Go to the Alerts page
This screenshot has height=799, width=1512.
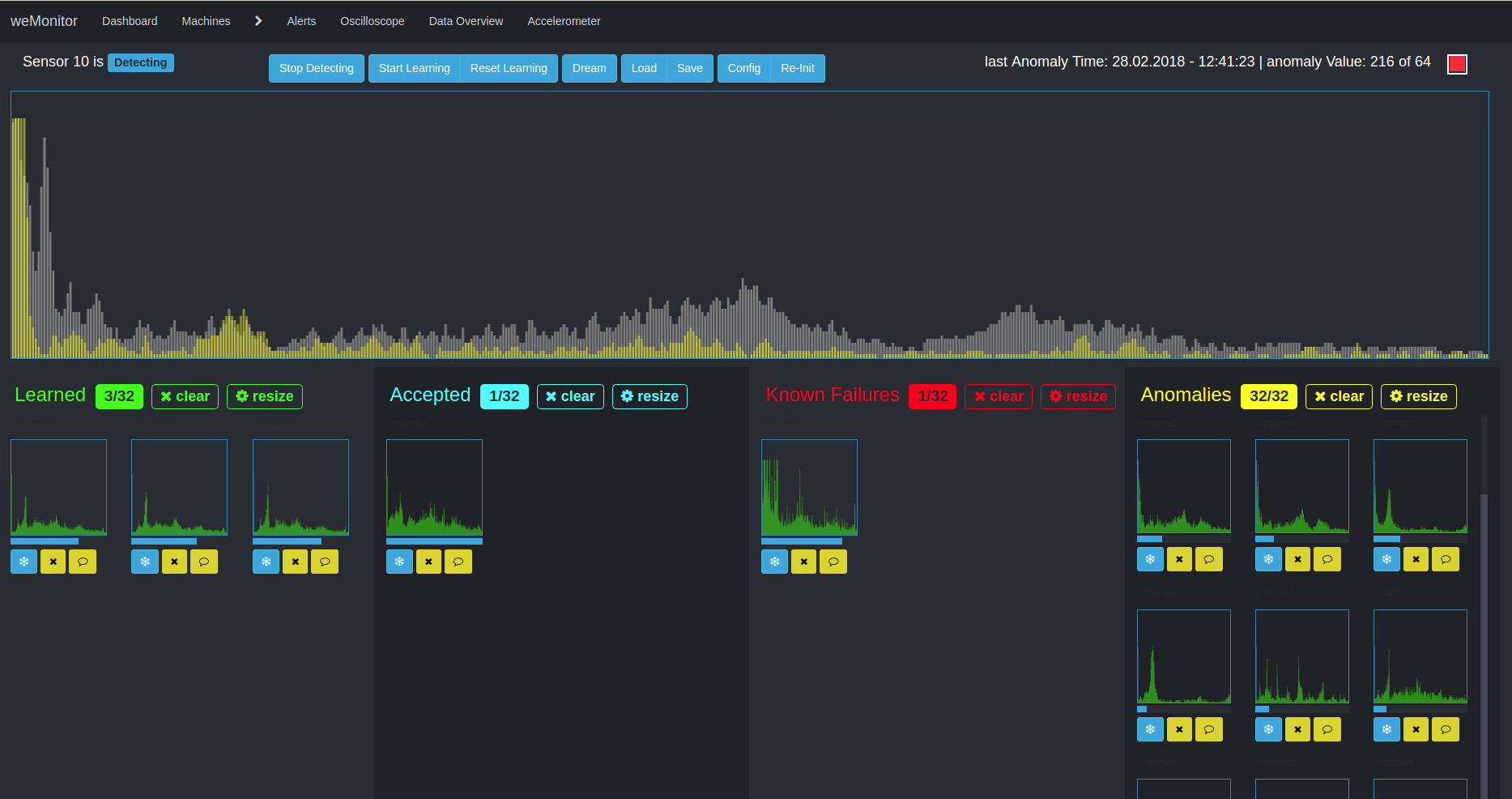(301, 21)
